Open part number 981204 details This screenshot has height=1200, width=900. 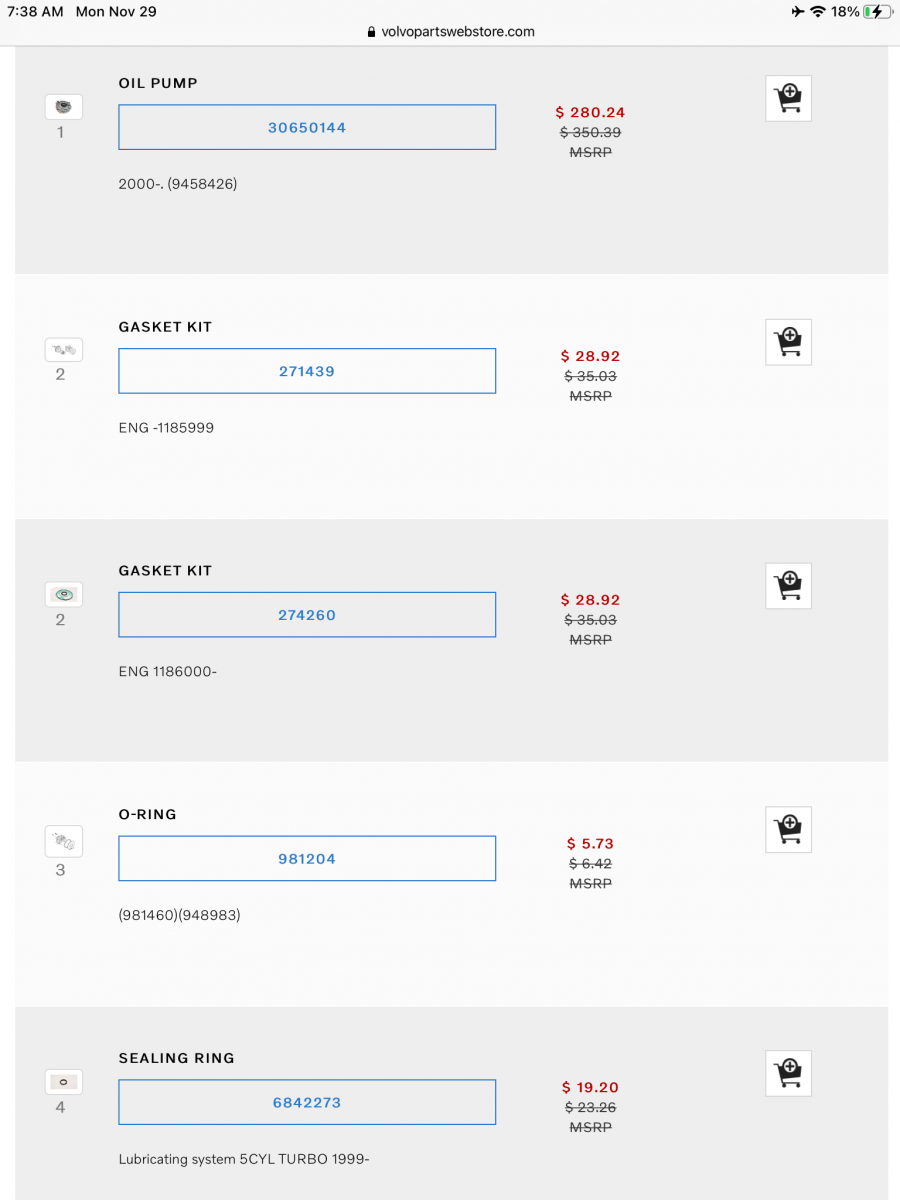point(307,858)
